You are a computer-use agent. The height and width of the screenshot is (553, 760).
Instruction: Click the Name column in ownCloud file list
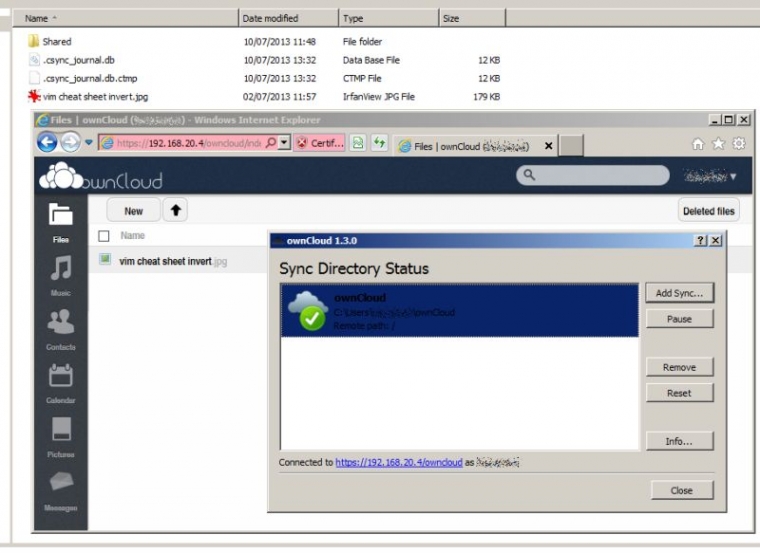pos(132,236)
